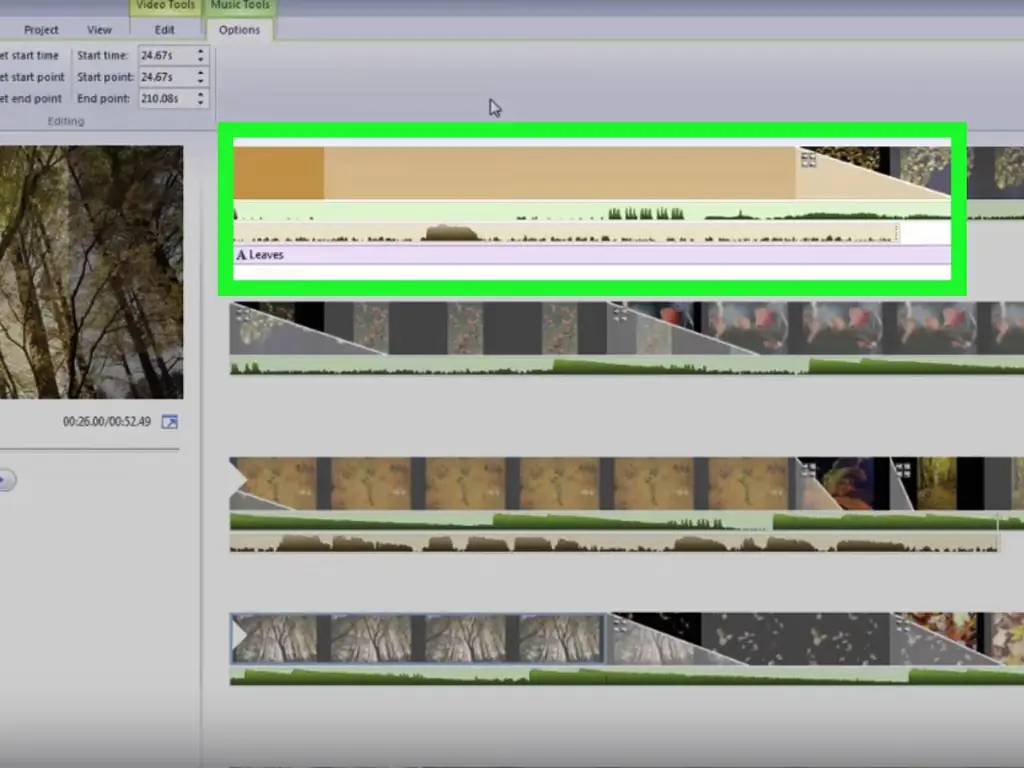Click the transition icon after the orange clip
1024x768 pixels.
808,159
